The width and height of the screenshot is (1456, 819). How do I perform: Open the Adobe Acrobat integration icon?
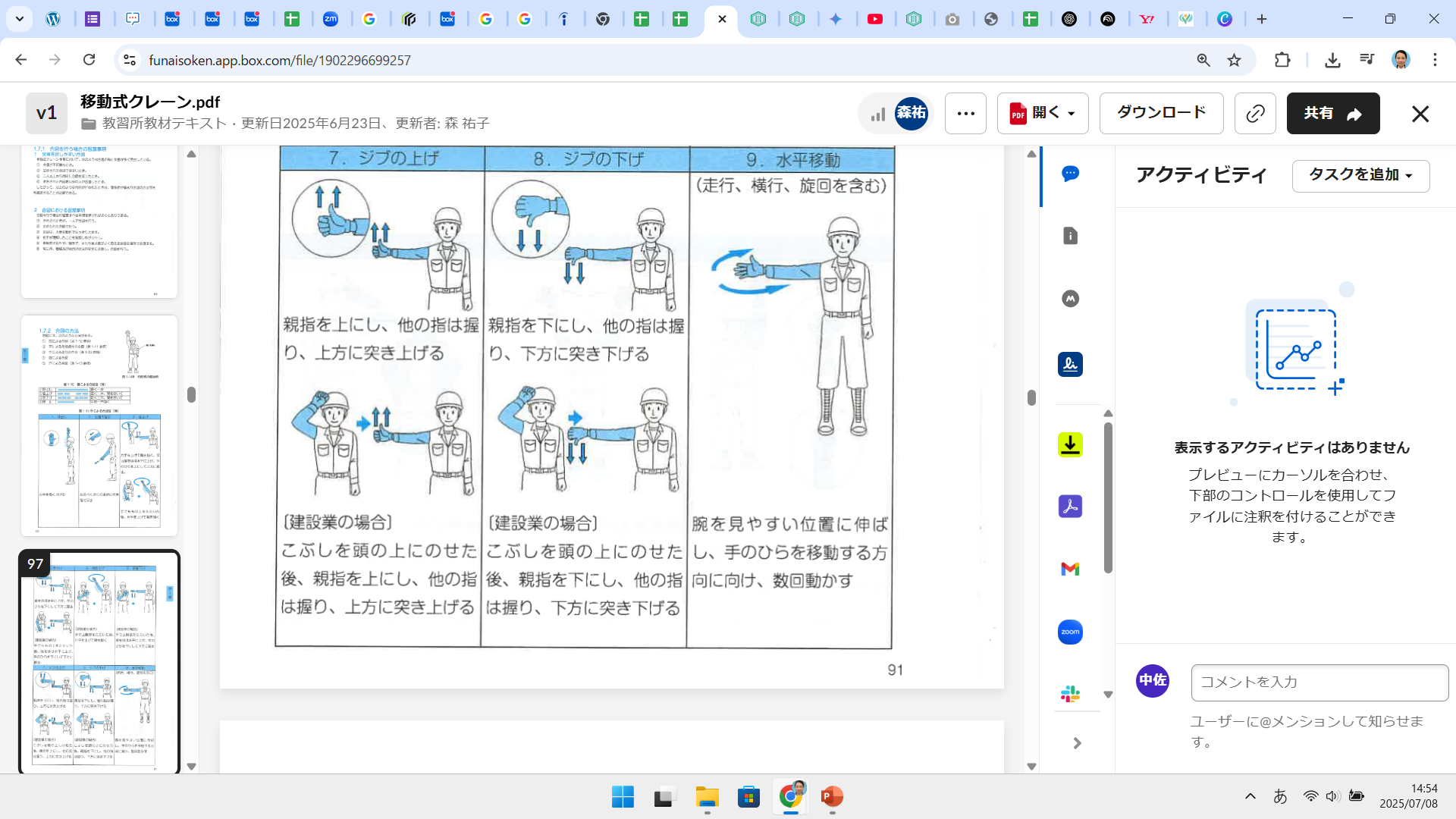click(x=1070, y=506)
